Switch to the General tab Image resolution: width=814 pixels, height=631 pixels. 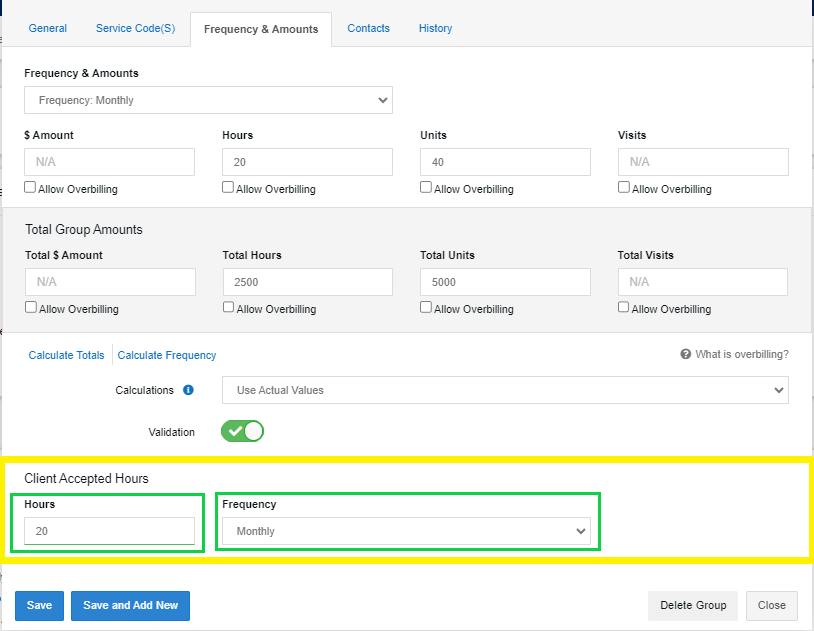pos(48,29)
